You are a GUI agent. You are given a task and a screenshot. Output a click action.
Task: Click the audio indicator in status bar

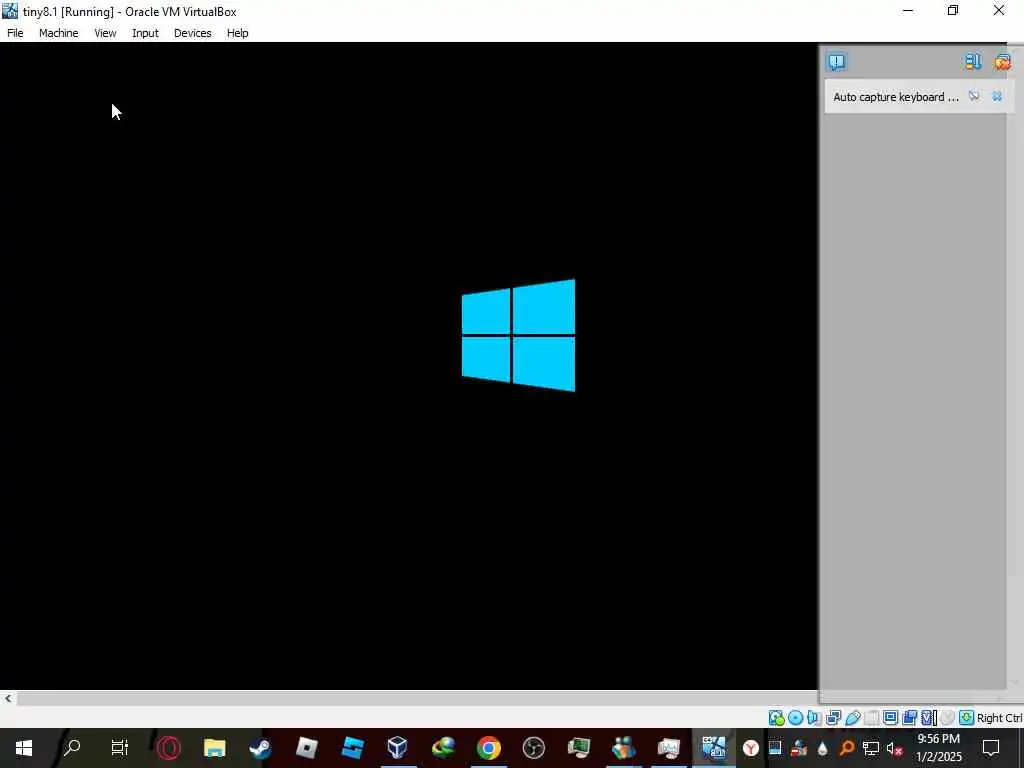click(814, 718)
